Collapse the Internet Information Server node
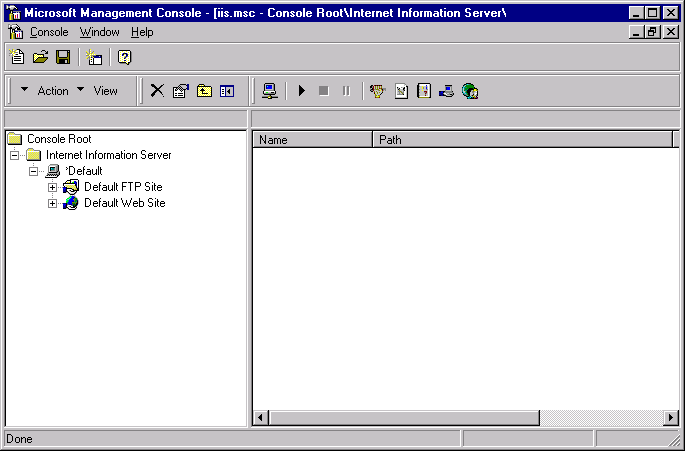Screen dimensions: 685x451 click(14, 155)
